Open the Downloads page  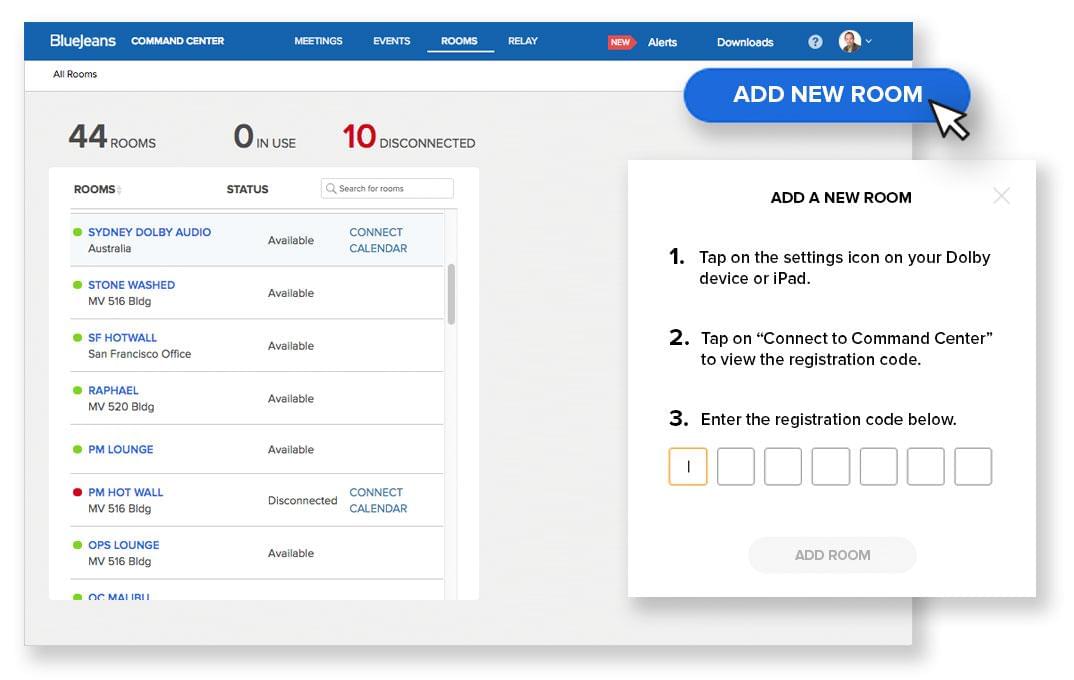tap(745, 42)
